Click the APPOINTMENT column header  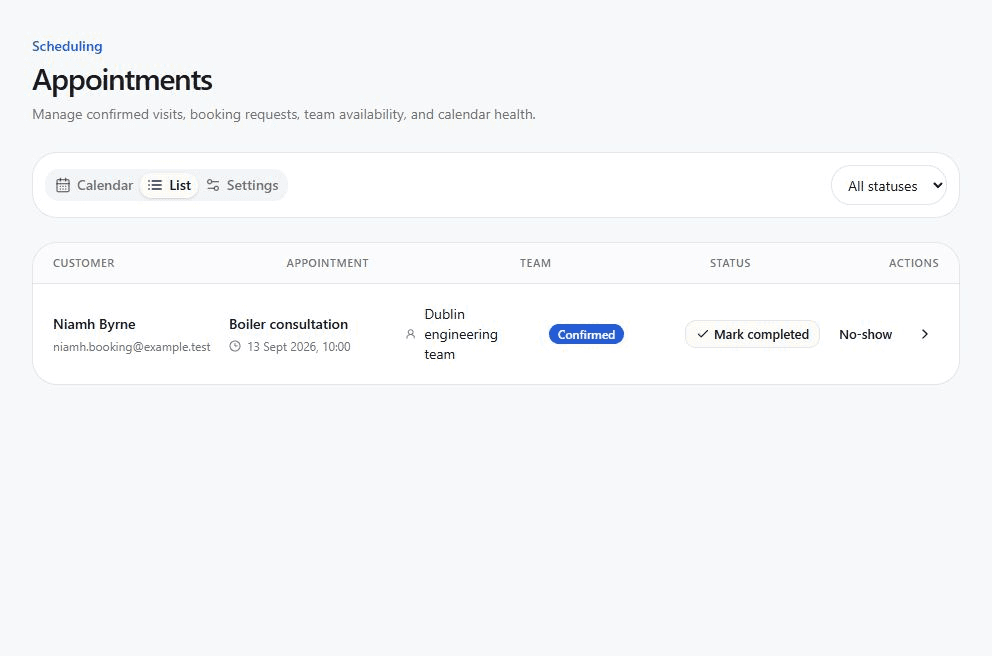coord(327,263)
